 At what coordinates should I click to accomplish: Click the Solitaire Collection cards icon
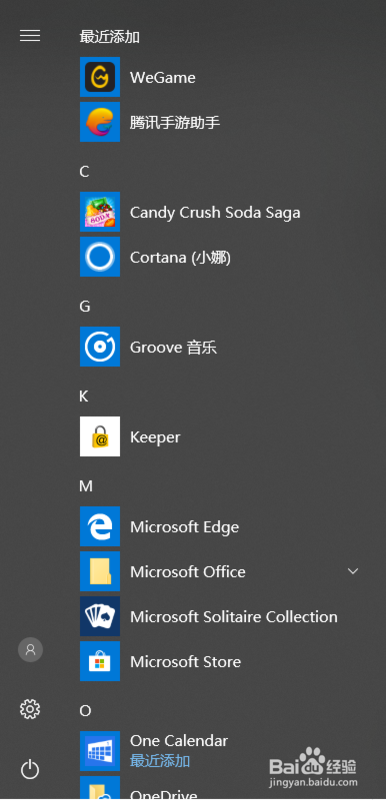tap(100, 616)
